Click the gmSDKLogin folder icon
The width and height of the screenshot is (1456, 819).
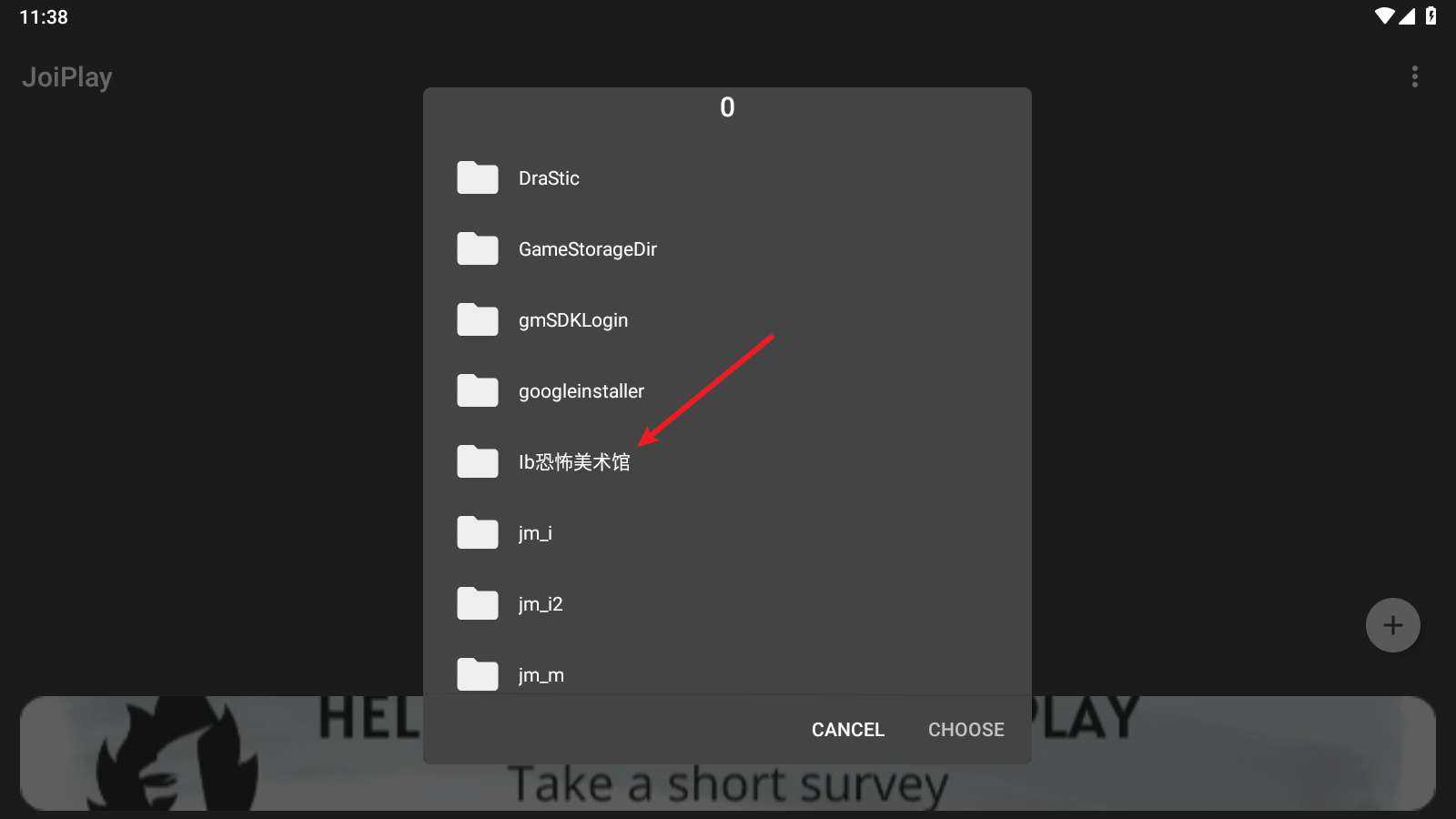click(x=477, y=319)
